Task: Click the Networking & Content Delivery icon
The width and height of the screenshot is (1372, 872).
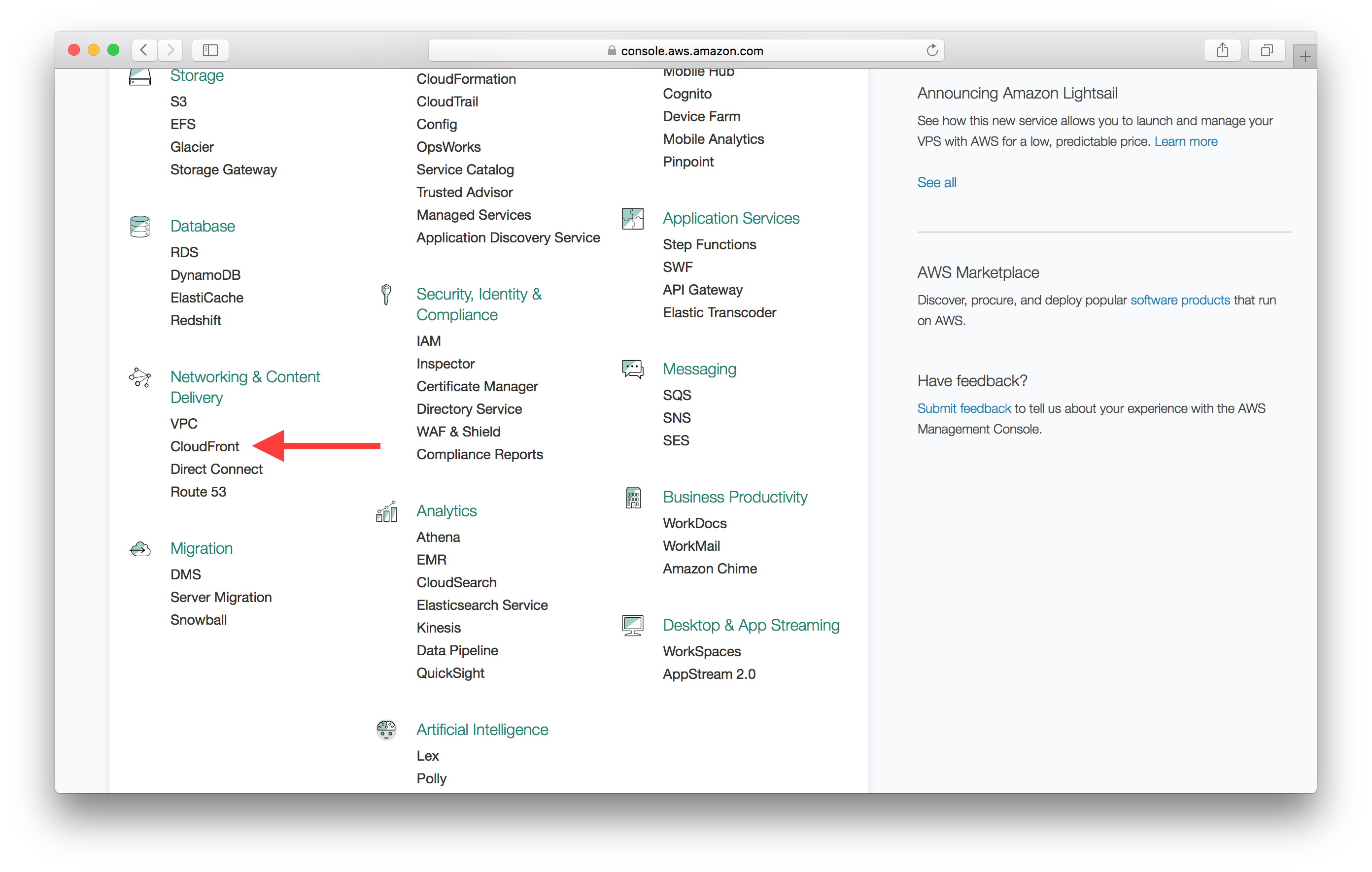Action: click(139, 377)
